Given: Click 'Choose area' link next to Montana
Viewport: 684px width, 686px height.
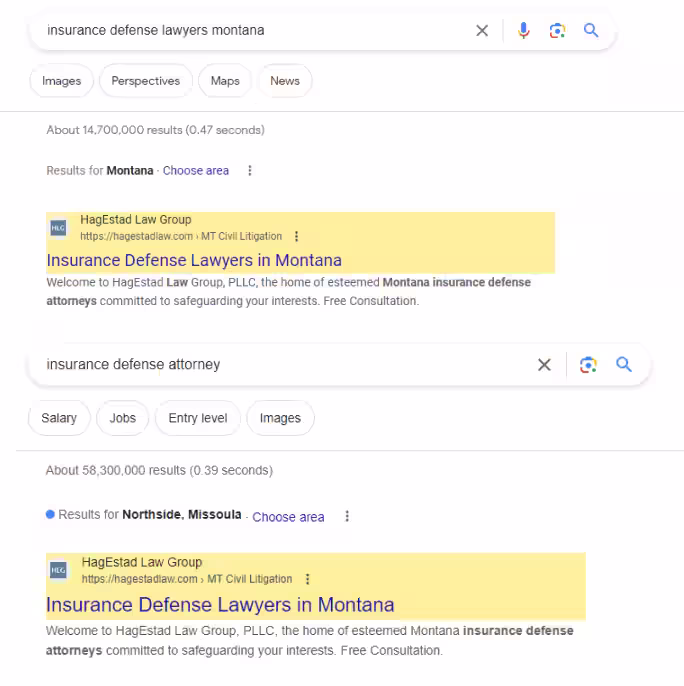Looking at the screenshot, I should tap(196, 171).
